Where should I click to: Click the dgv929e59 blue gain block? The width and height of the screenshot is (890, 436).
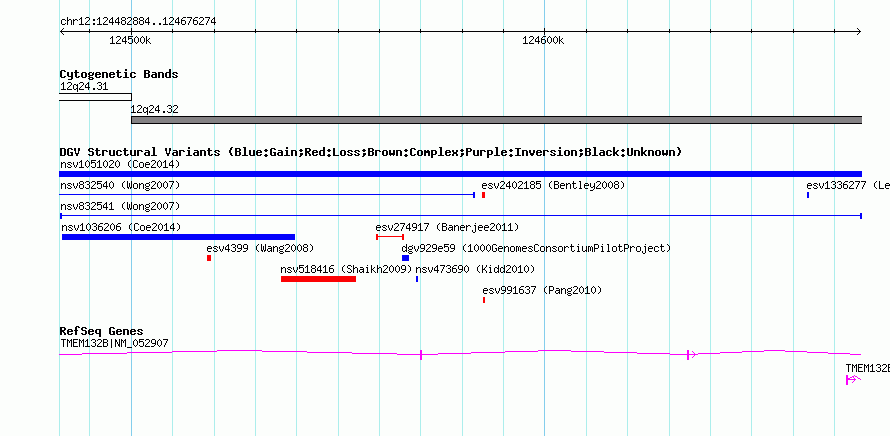point(405,258)
